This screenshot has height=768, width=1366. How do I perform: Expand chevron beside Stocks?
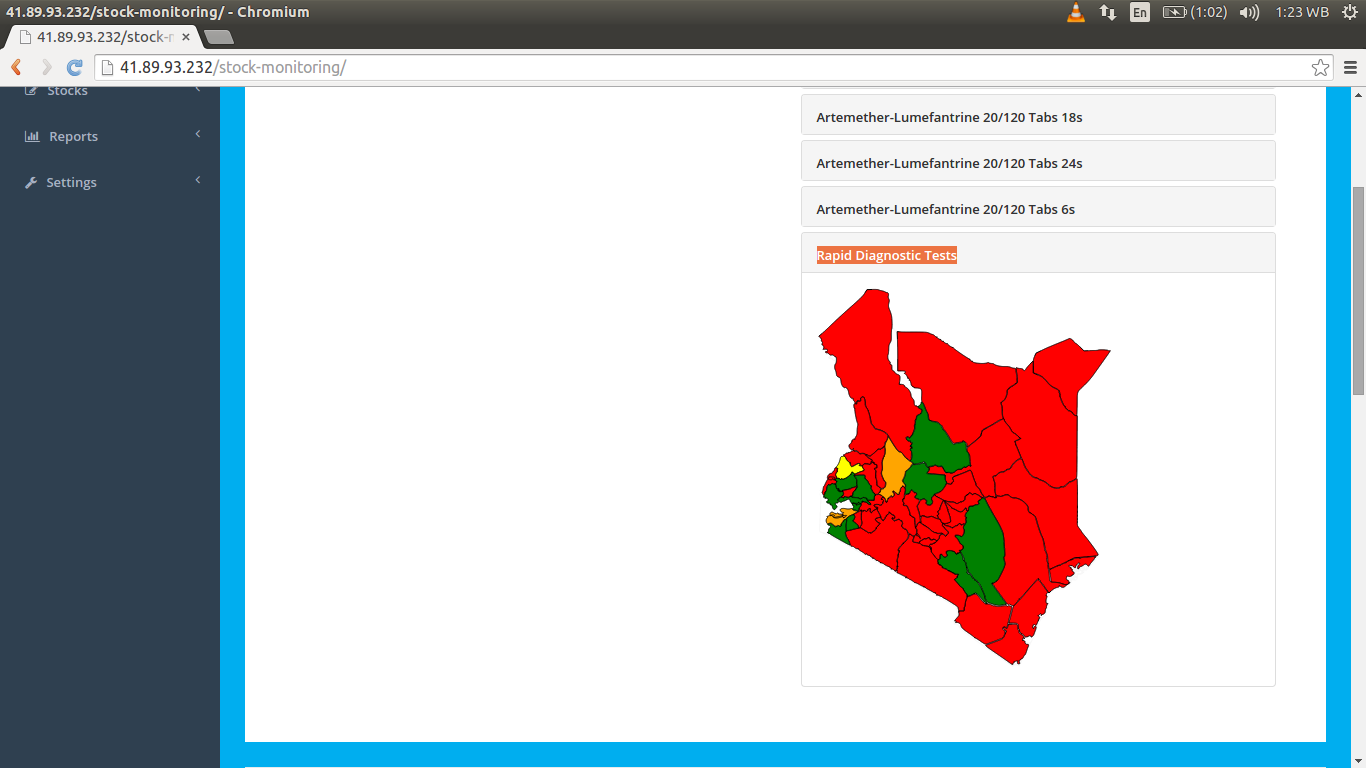coord(198,90)
